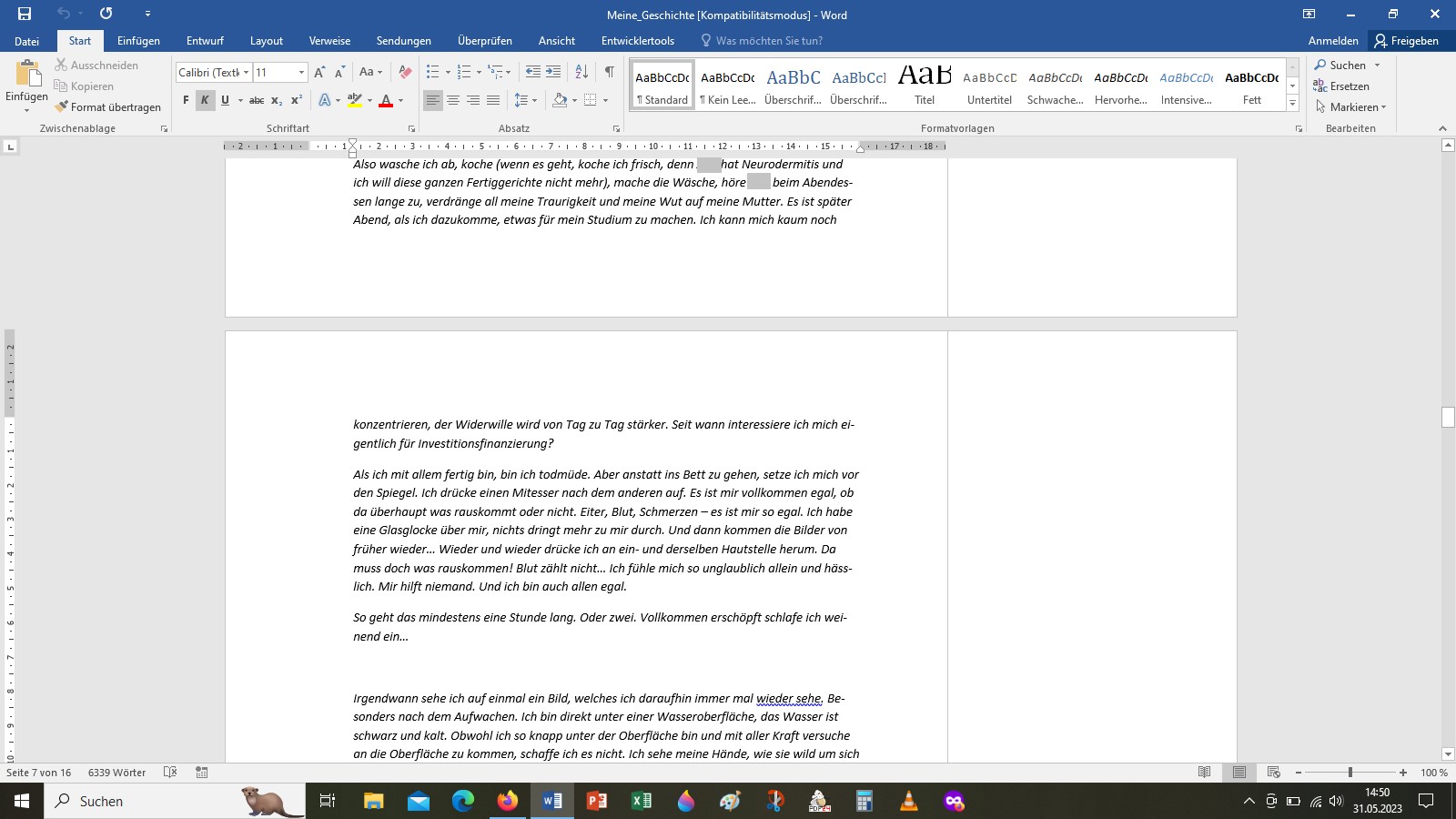
Task: Open VLC media player from the taskbar
Action: (x=908, y=801)
